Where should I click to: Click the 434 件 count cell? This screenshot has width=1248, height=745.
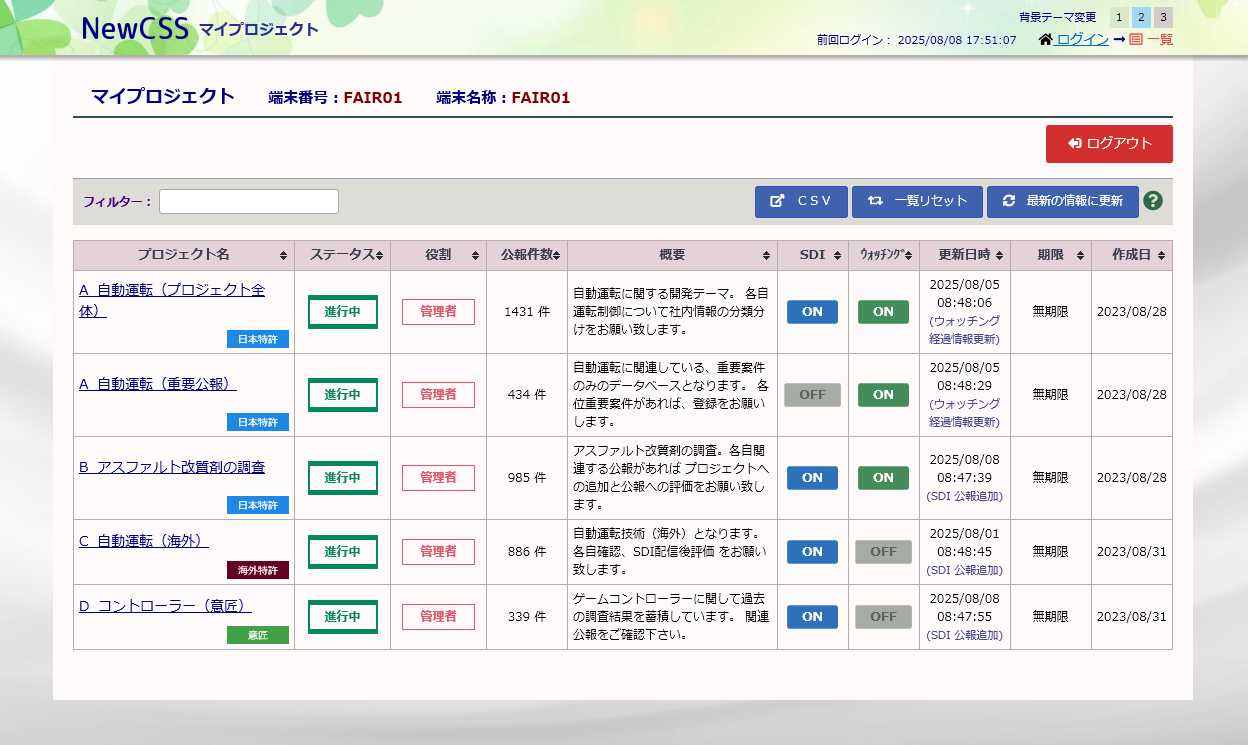(x=527, y=395)
